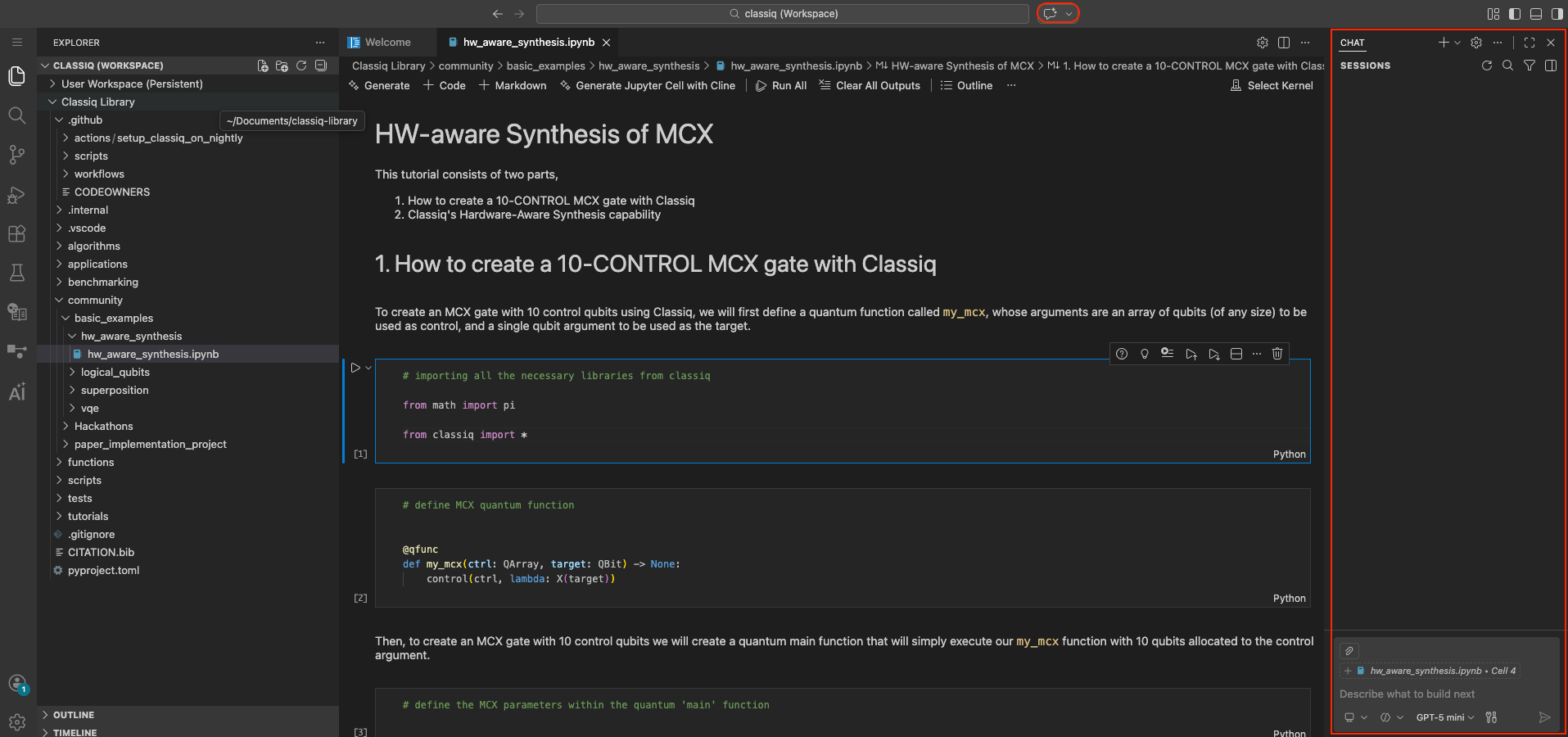Filter the chat sessions

(1530, 66)
